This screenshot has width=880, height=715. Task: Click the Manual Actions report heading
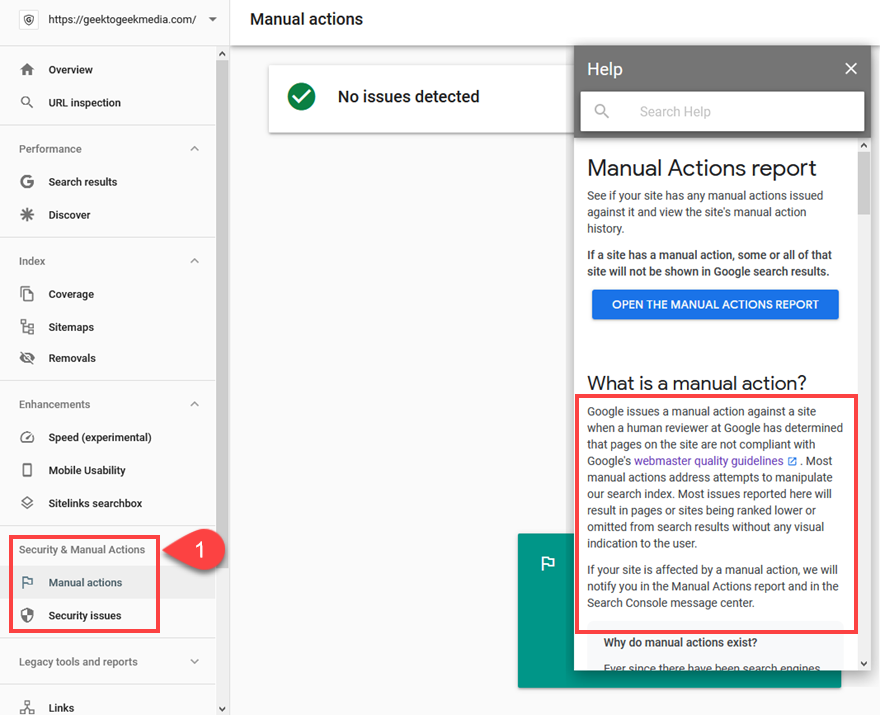coord(702,168)
